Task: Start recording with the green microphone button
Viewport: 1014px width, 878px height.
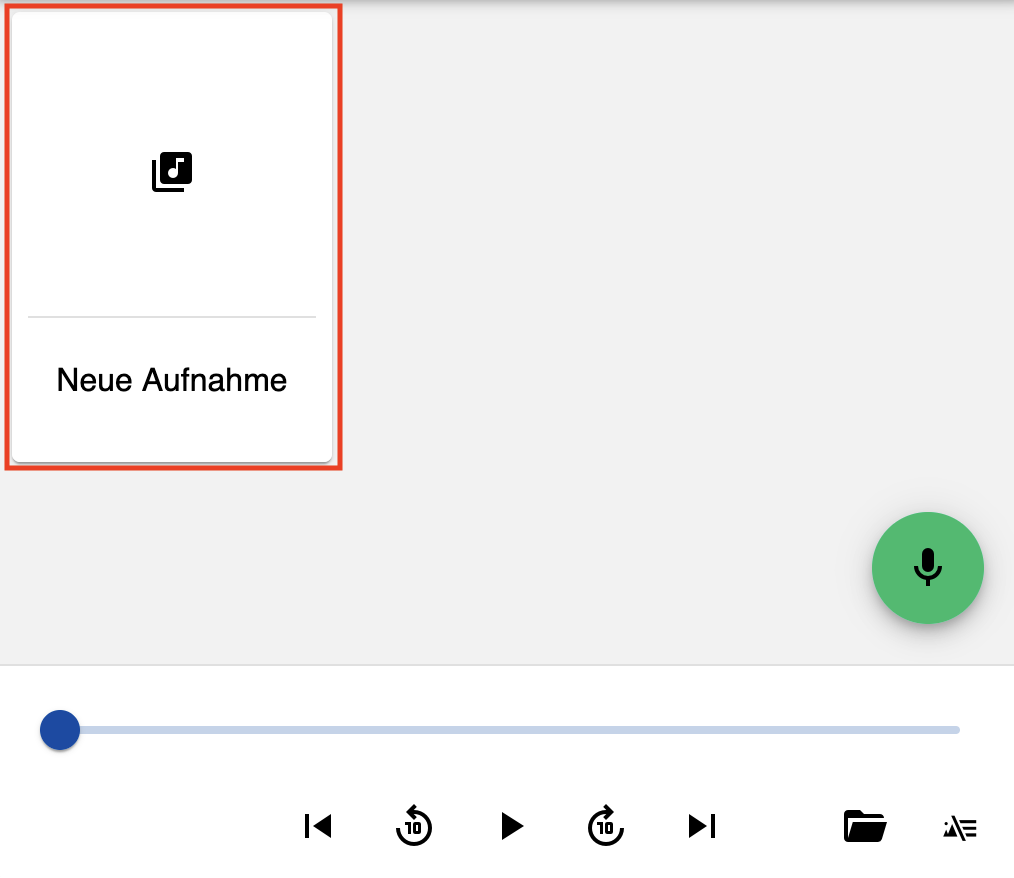Action: (x=927, y=568)
